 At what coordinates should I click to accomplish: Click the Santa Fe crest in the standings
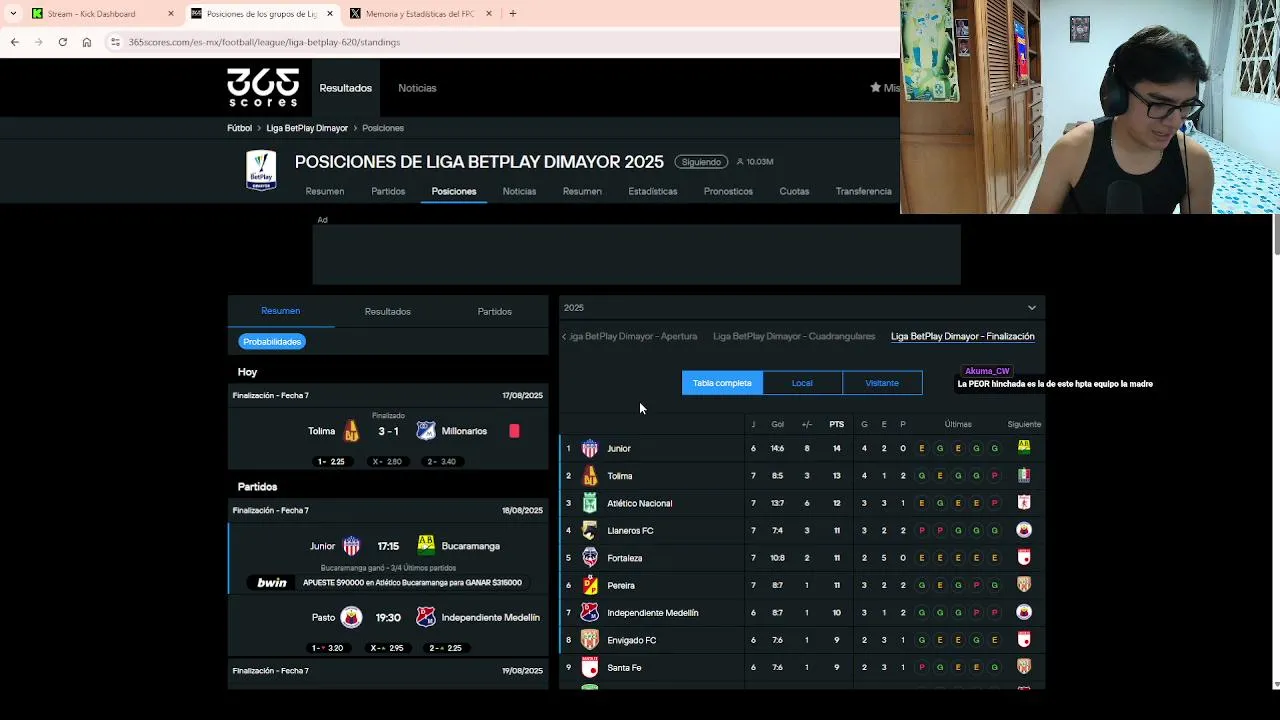pos(590,667)
